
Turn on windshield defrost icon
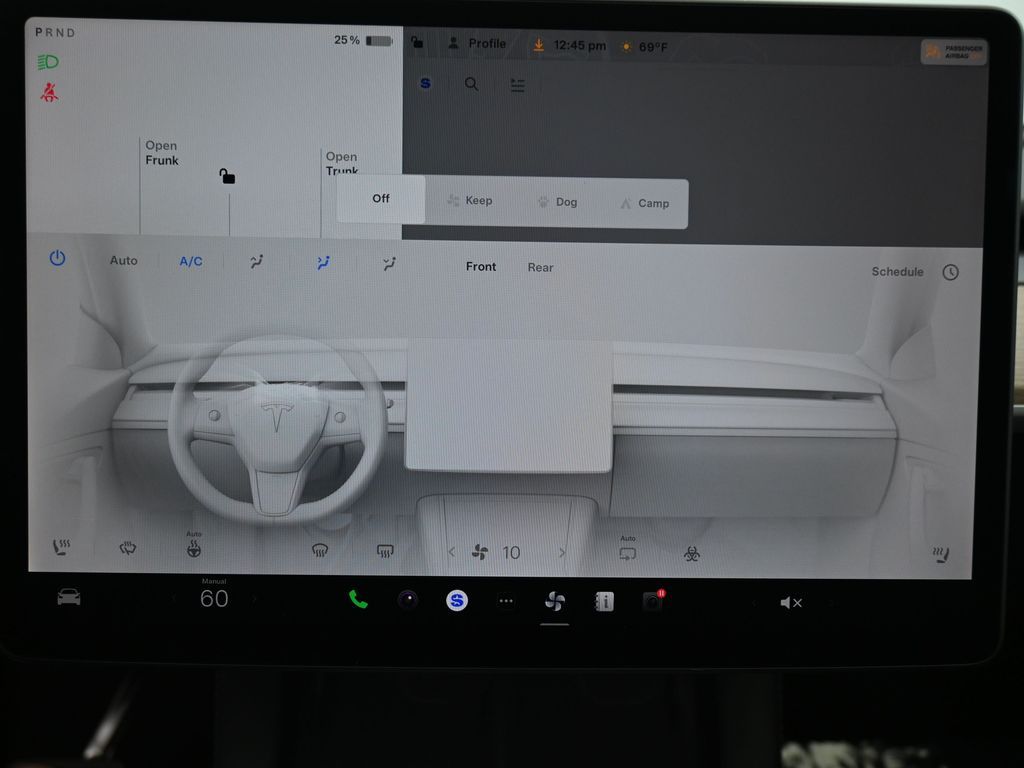click(320, 550)
